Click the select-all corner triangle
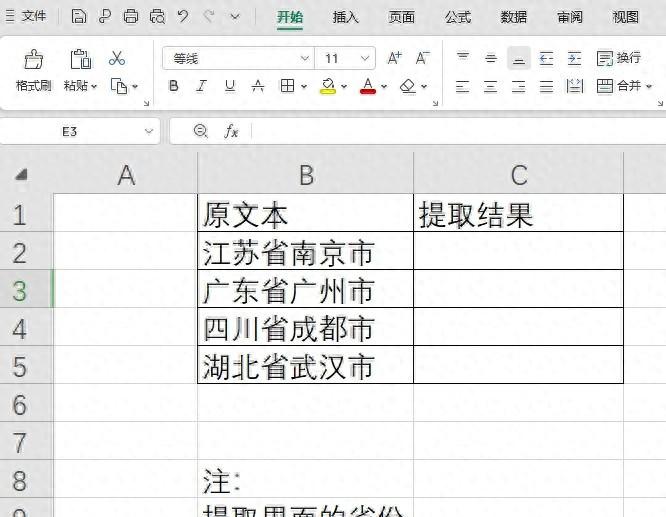666x517 pixels. click(x=21, y=175)
